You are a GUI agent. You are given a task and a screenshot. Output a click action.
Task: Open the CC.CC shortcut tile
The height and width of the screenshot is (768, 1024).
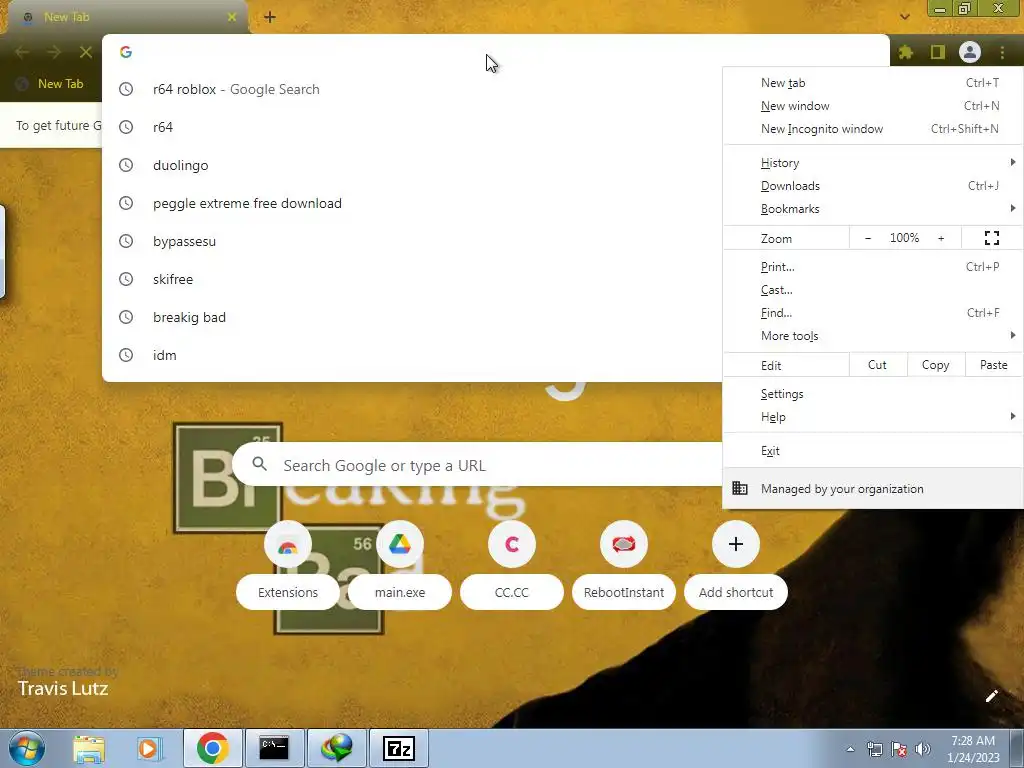point(511,565)
